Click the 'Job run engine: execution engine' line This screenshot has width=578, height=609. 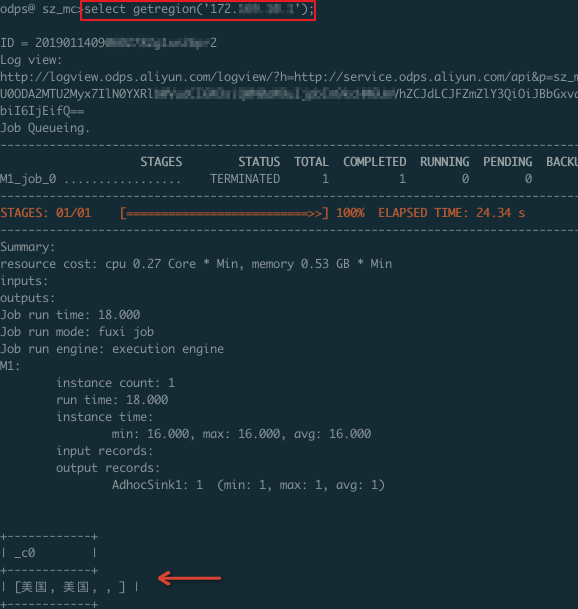(x=112, y=349)
